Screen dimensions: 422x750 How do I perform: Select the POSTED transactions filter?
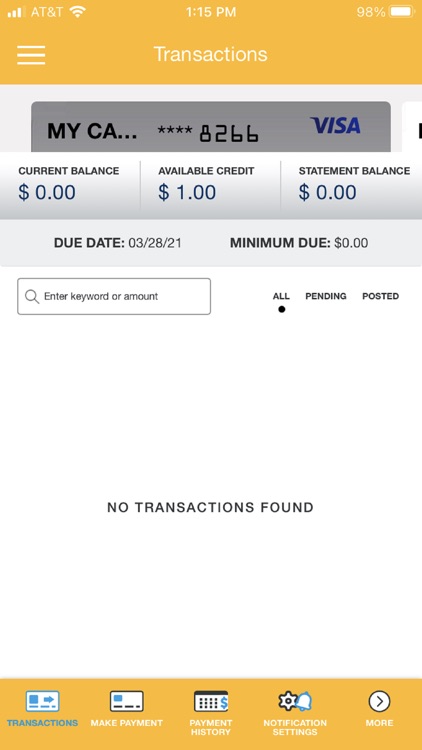pyautogui.click(x=380, y=296)
